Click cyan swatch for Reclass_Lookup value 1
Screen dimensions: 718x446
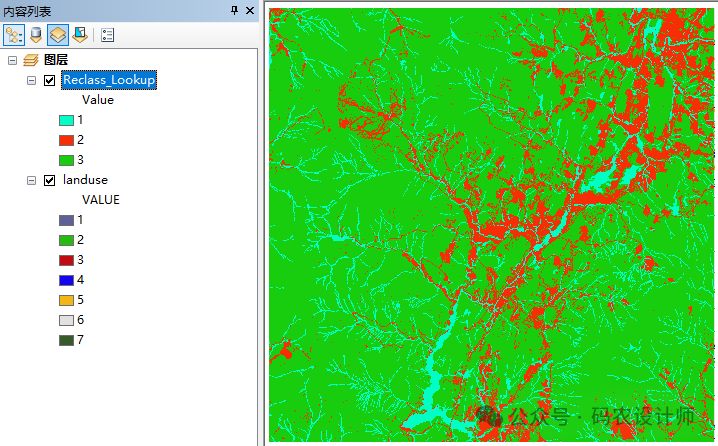click(x=67, y=120)
